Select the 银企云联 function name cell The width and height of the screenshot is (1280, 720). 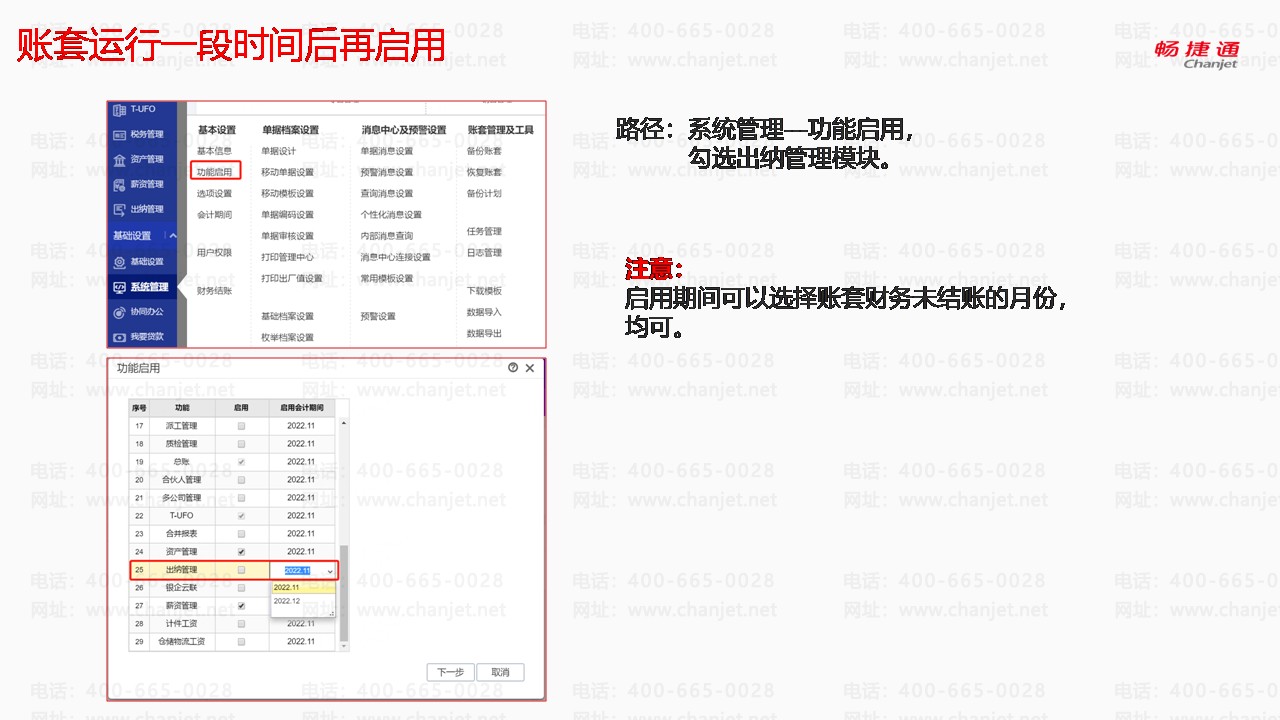[x=182, y=588]
